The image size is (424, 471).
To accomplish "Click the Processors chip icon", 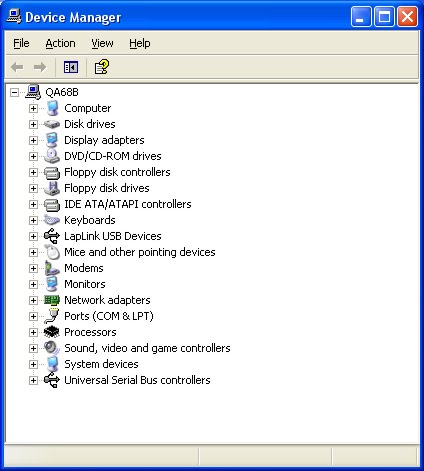I will 52,332.
